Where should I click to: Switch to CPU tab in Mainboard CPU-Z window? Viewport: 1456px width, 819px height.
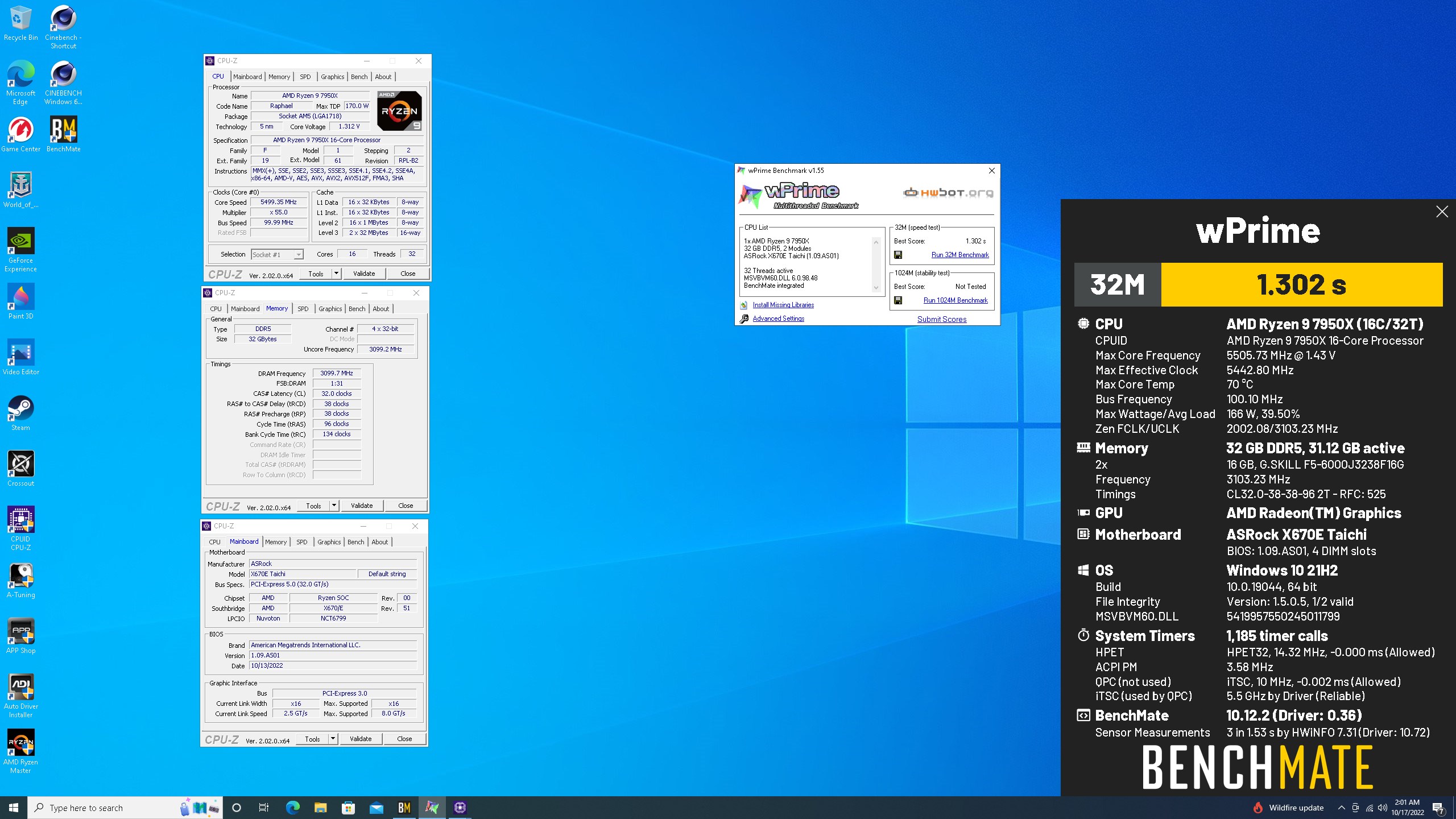point(214,542)
